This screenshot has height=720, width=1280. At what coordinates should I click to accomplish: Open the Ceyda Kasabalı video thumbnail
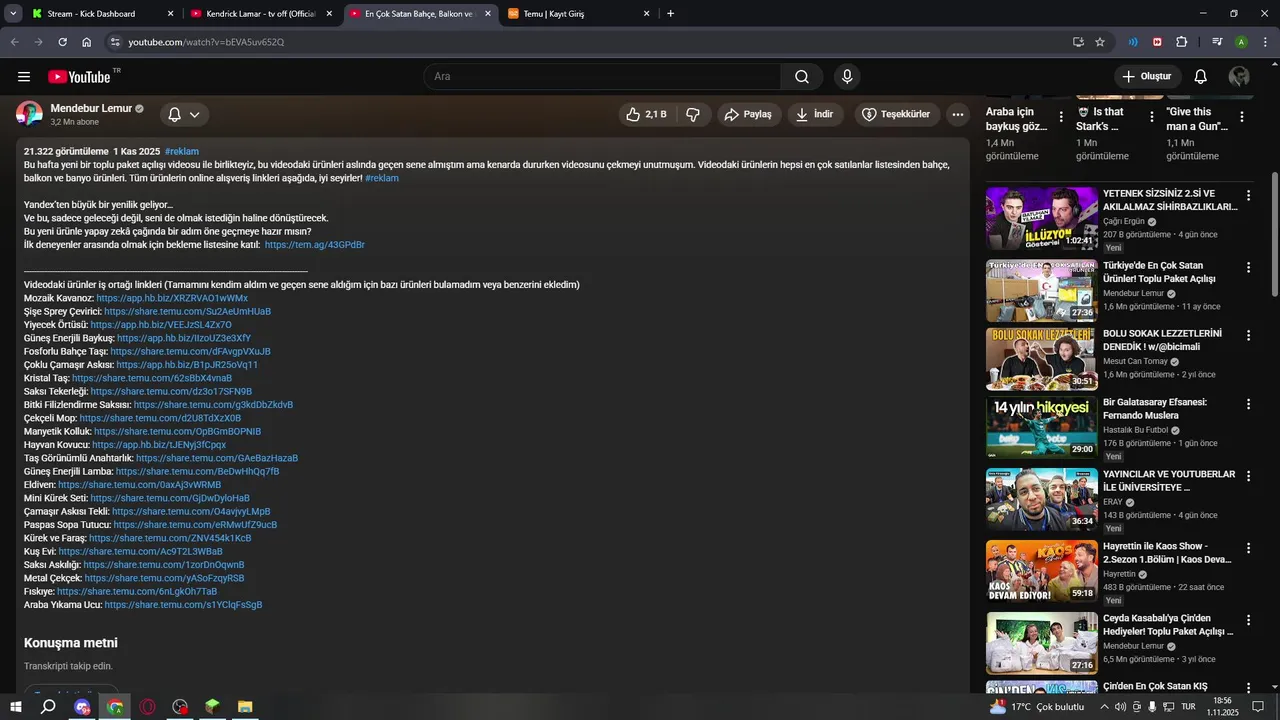(1041, 643)
